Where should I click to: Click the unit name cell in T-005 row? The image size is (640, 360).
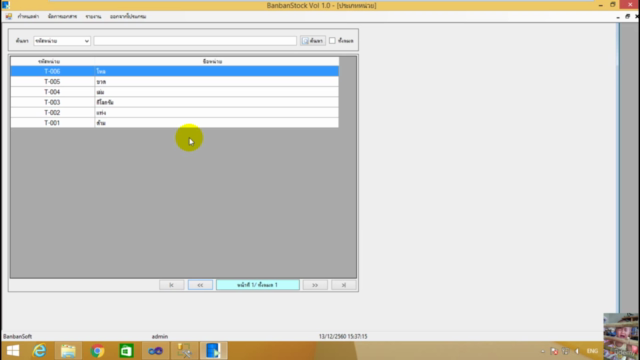tap(216, 82)
